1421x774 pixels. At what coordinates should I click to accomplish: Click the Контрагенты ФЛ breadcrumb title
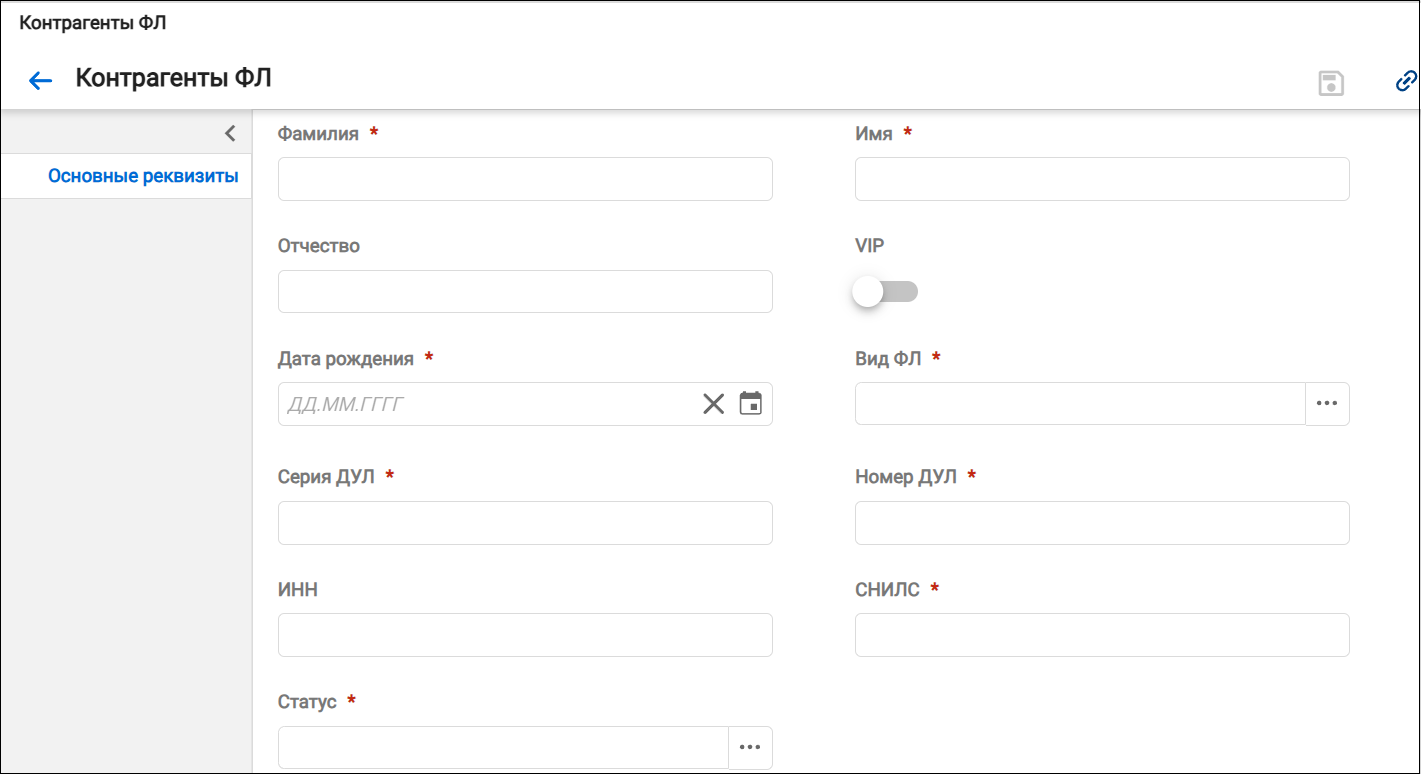93,24
